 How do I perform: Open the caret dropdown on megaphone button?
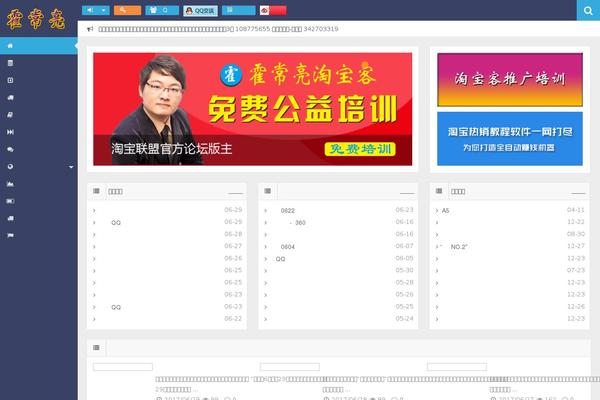pyautogui.click(x=104, y=10)
